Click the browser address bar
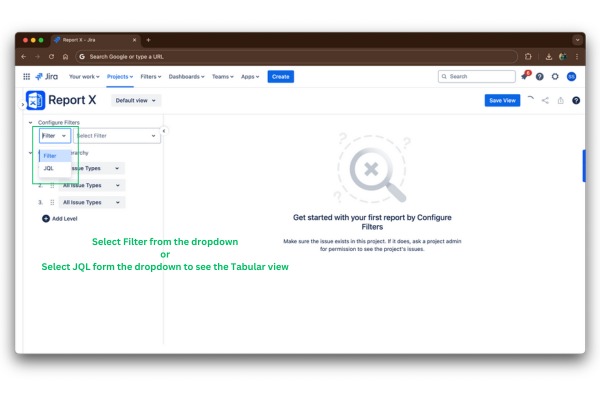The width and height of the screenshot is (600, 400). click(x=297, y=57)
